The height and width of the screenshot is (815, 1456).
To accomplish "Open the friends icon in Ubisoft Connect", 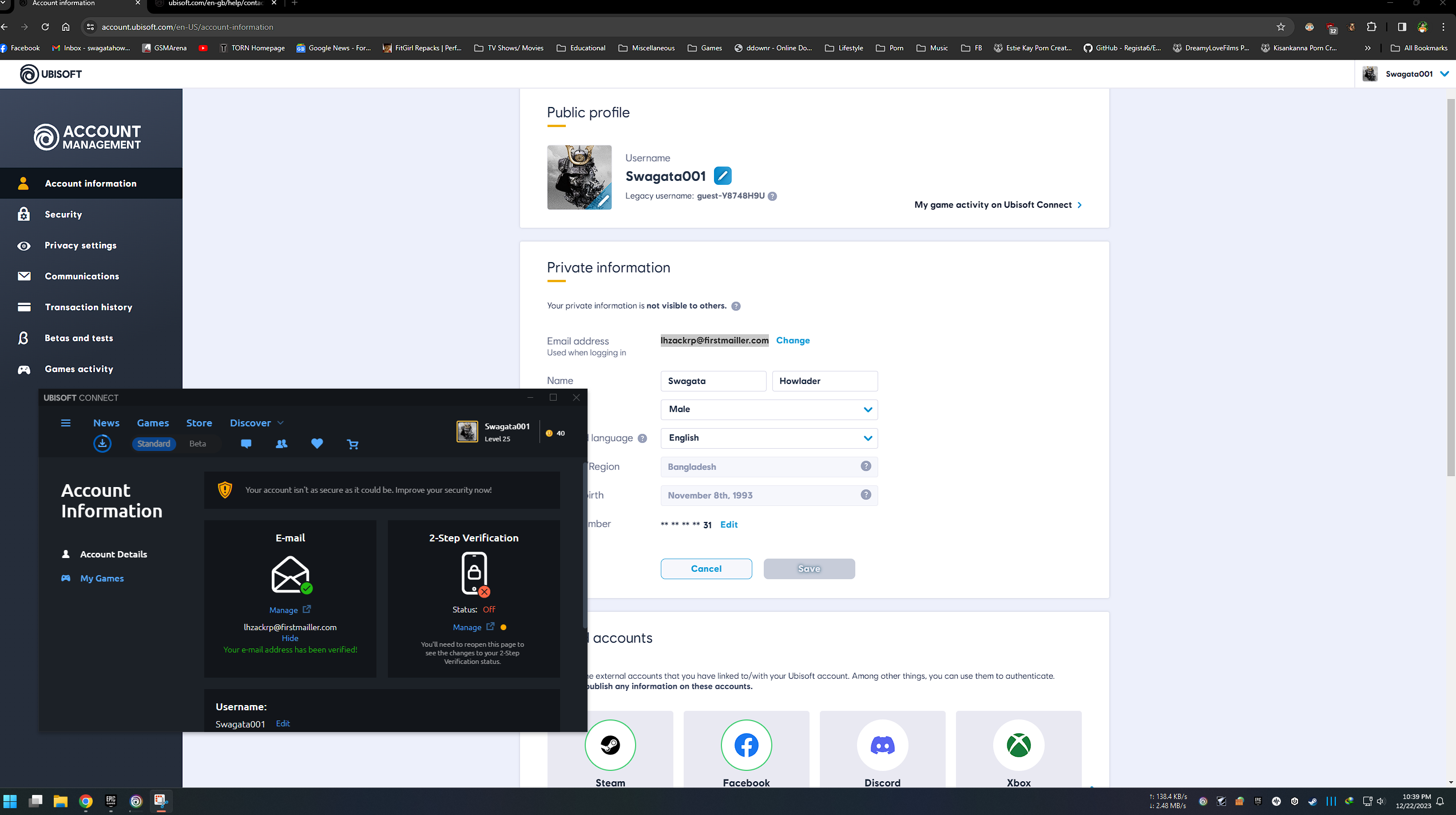I will click(x=281, y=444).
